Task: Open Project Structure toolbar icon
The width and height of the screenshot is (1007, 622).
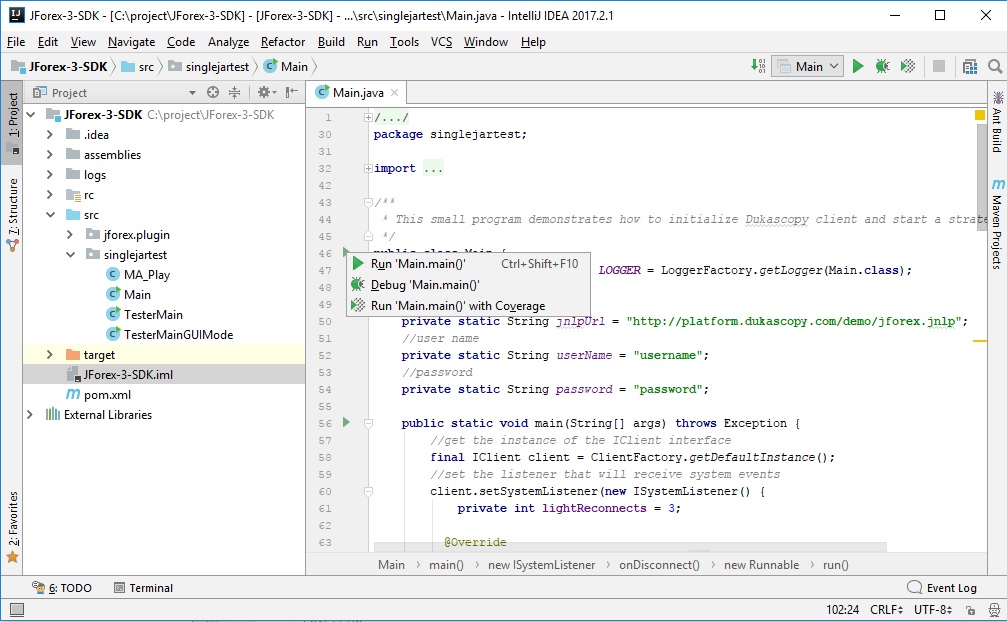Action: tap(970, 66)
